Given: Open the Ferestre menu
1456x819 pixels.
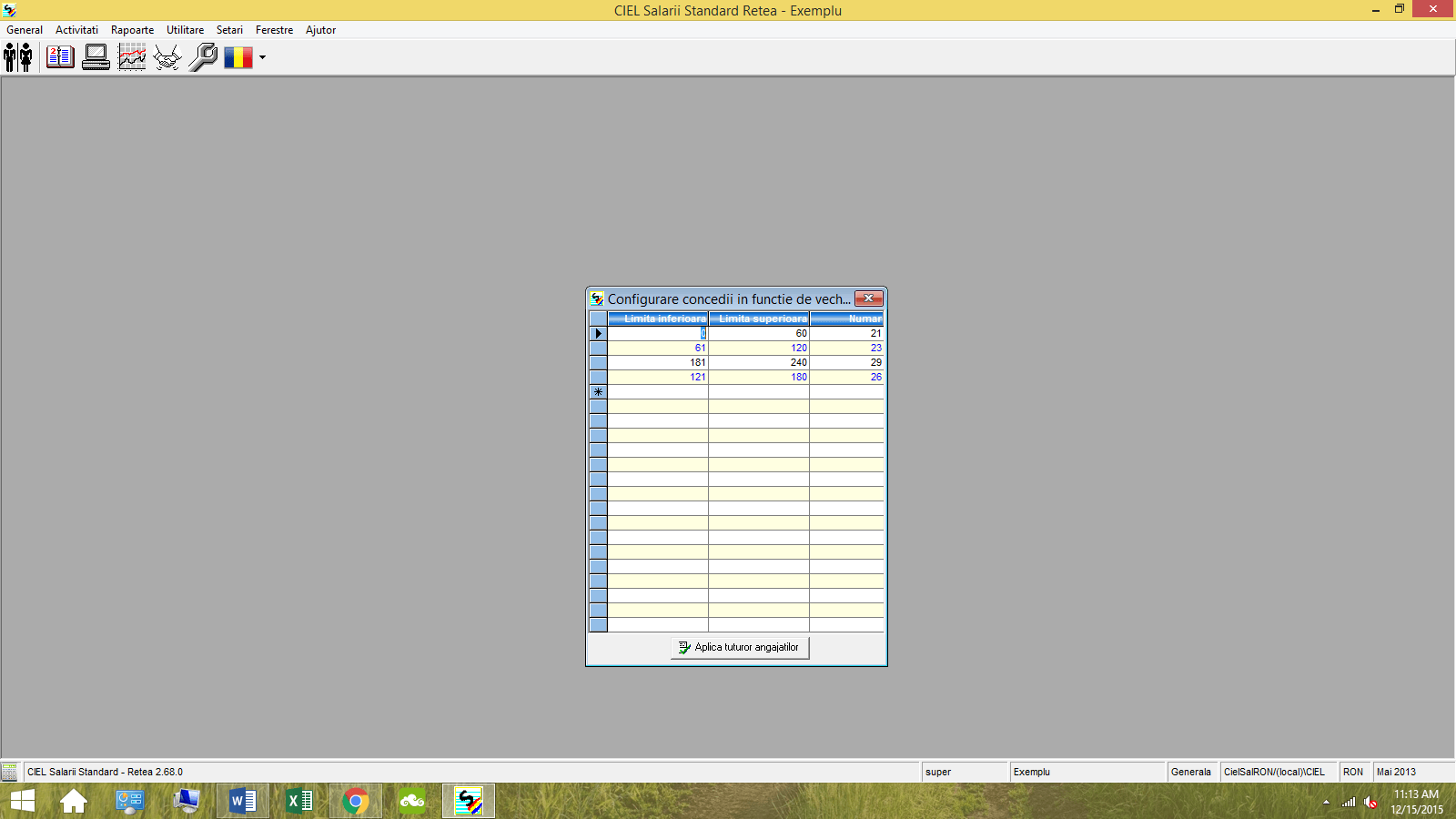Looking at the screenshot, I should click(274, 30).
